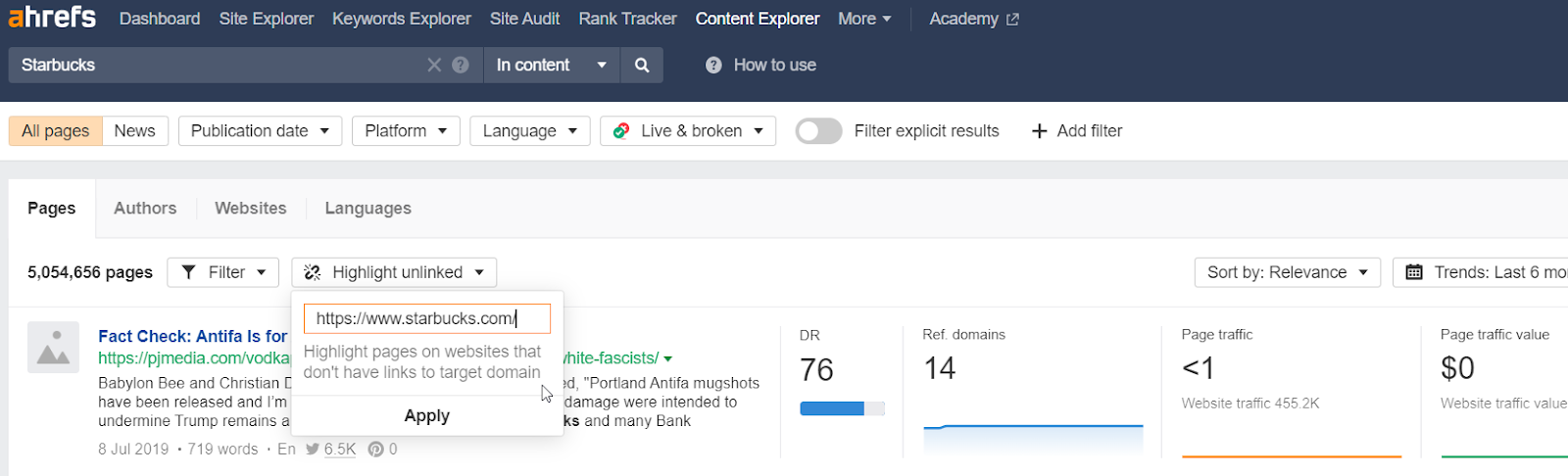Viewport: 1568px width, 476px height.
Task: Switch to the Languages tab
Action: pos(368,208)
